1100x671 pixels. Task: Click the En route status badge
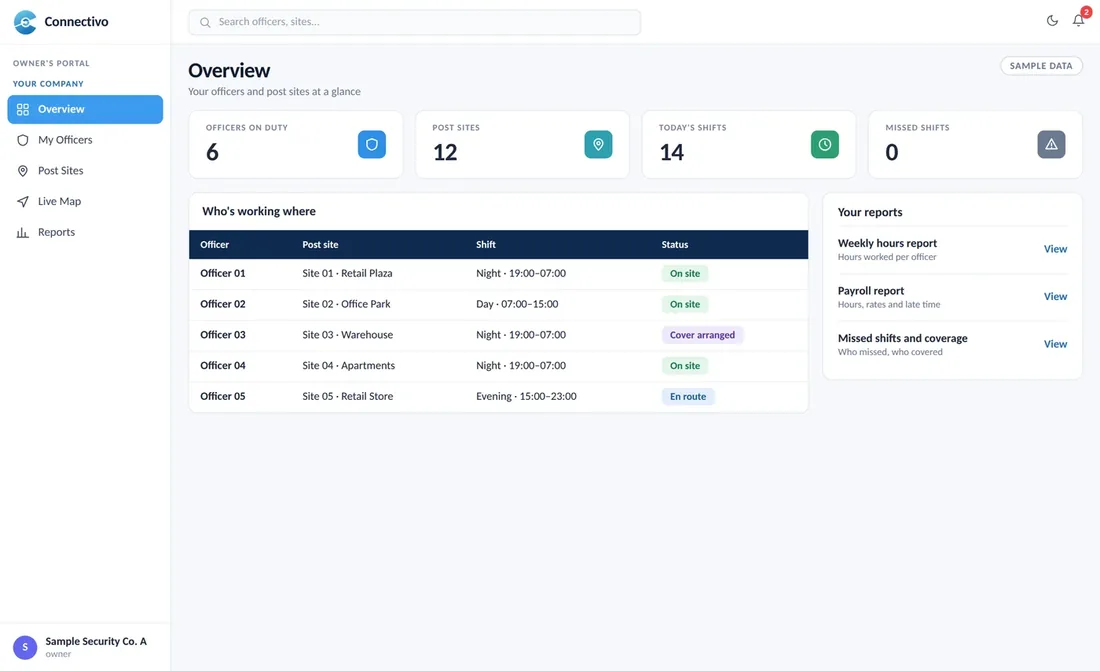coord(688,397)
